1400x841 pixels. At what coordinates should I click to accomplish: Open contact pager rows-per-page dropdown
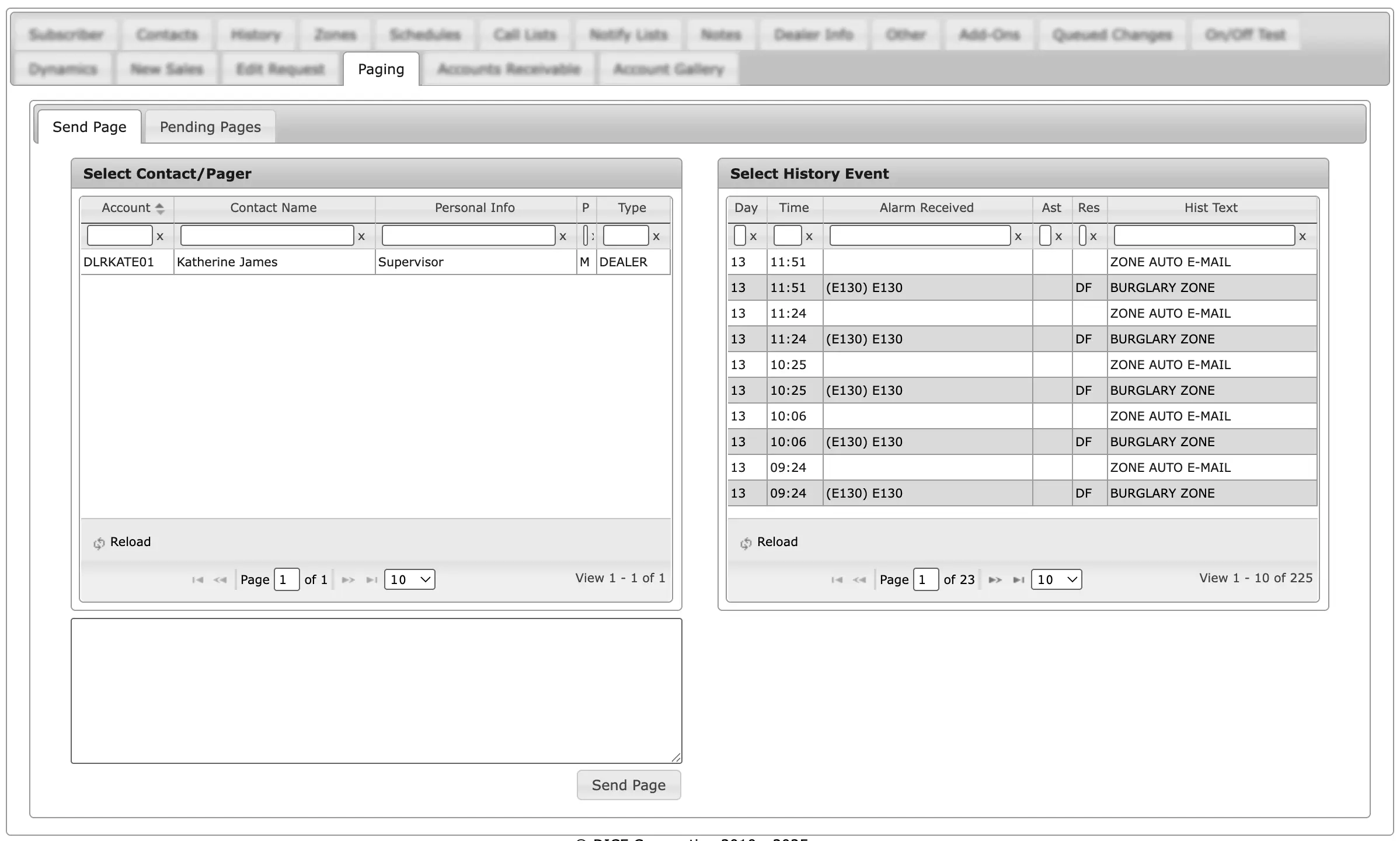pos(409,579)
